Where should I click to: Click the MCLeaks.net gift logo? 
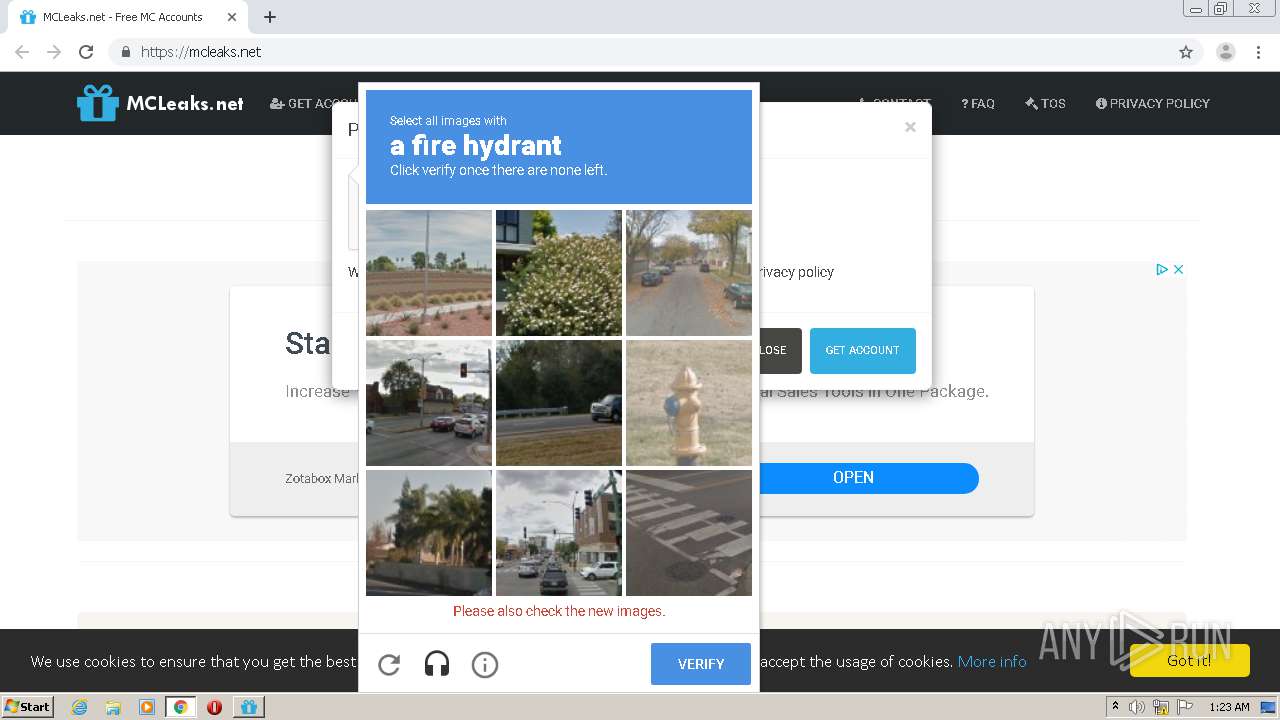click(x=160, y=103)
